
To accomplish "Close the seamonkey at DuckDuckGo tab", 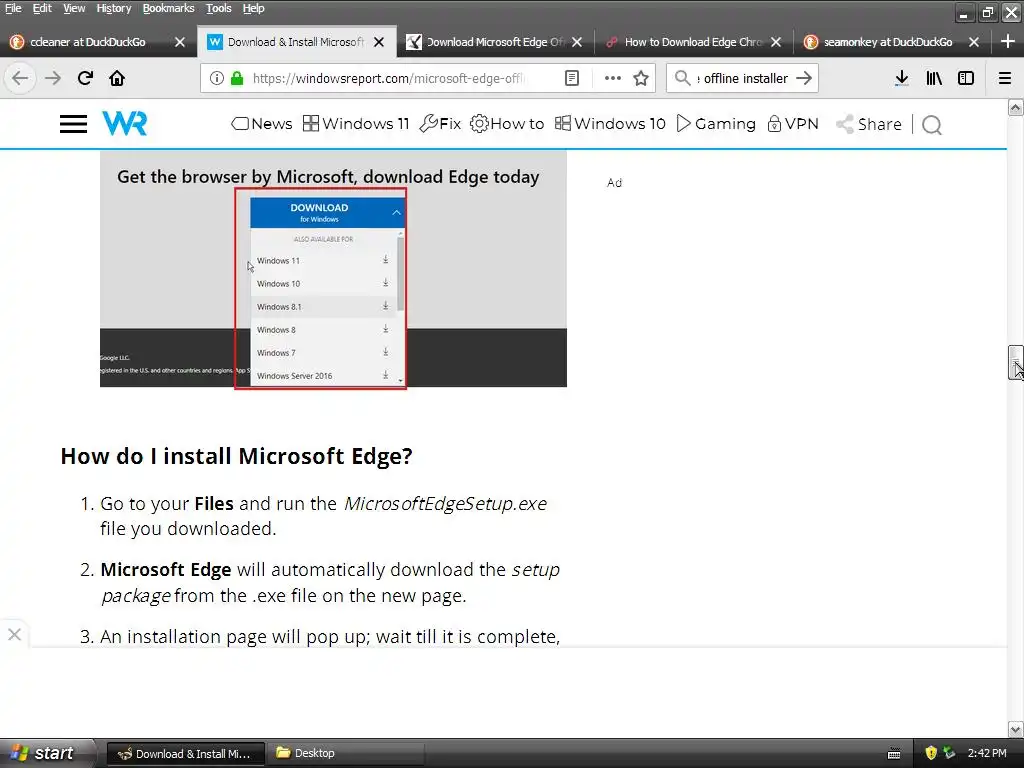I will click(974, 42).
